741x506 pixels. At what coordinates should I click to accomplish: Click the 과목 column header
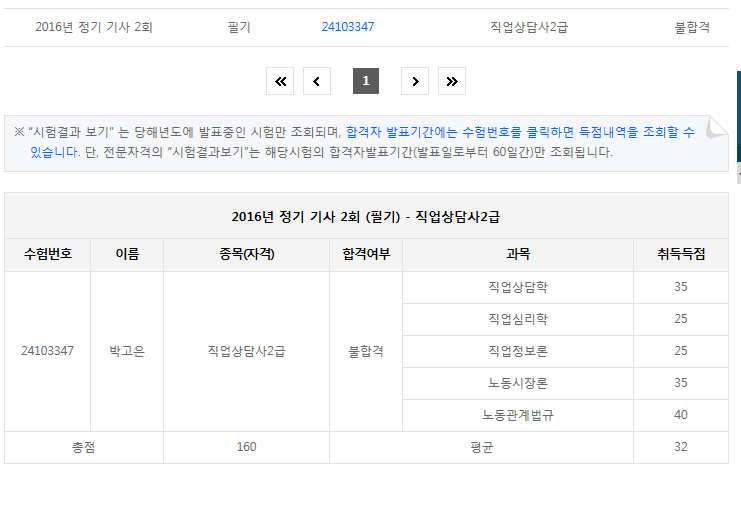click(x=518, y=254)
